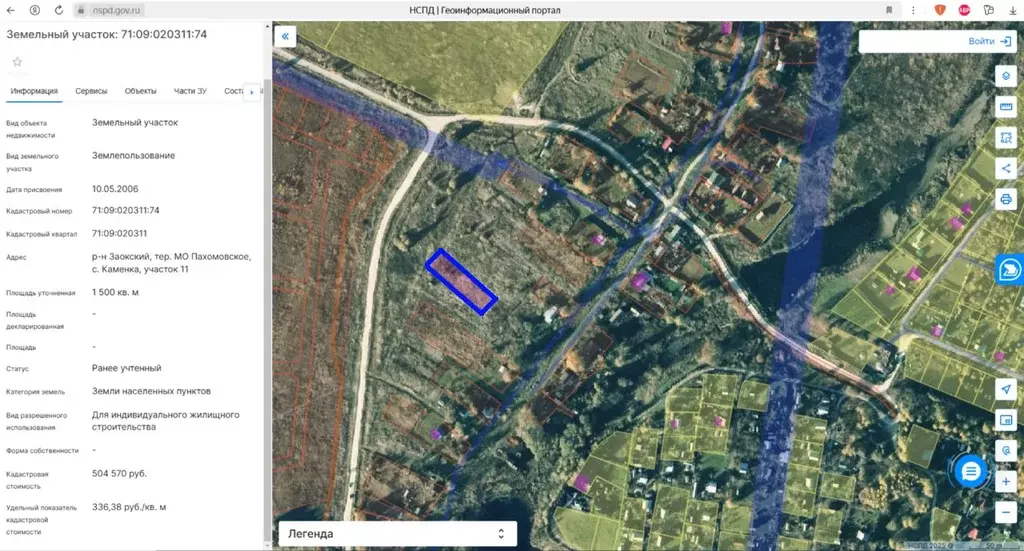Open the map layers panel

pyautogui.click(x=1006, y=76)
